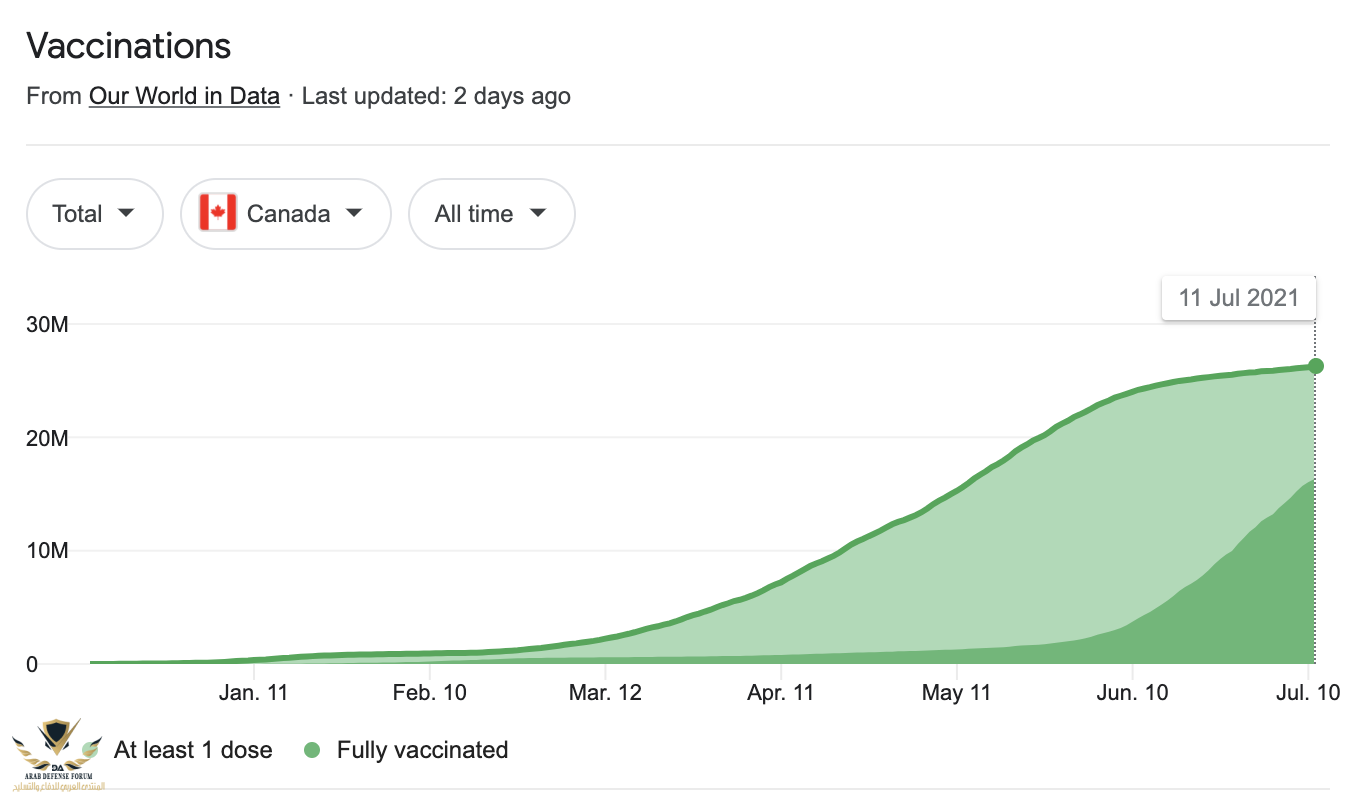
Task: Click the Vaccinations heading
Action: pyautogui.click(x=128, y=45)
